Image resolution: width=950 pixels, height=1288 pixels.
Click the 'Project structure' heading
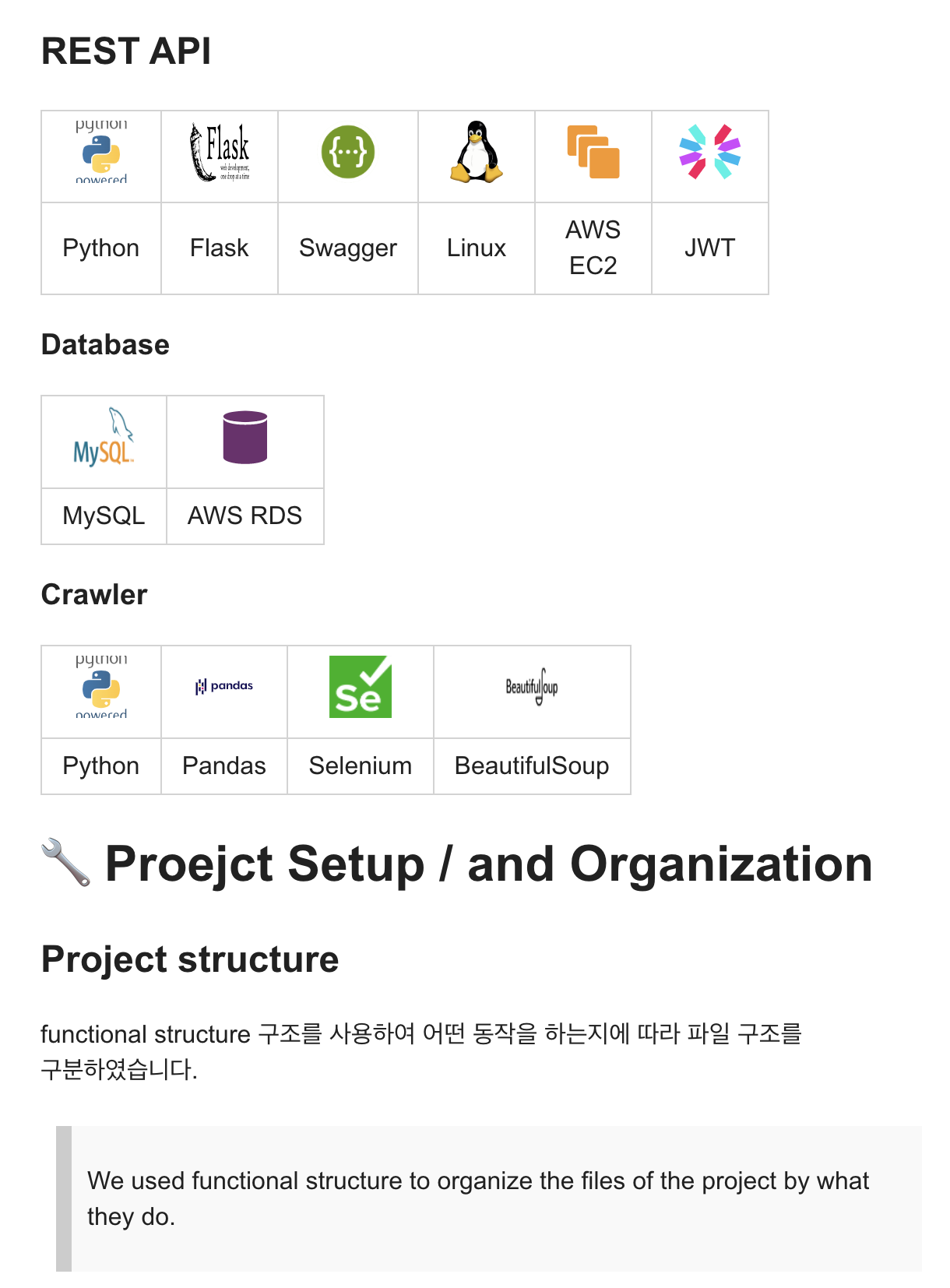pyautogui.click(x=190, y=959)
